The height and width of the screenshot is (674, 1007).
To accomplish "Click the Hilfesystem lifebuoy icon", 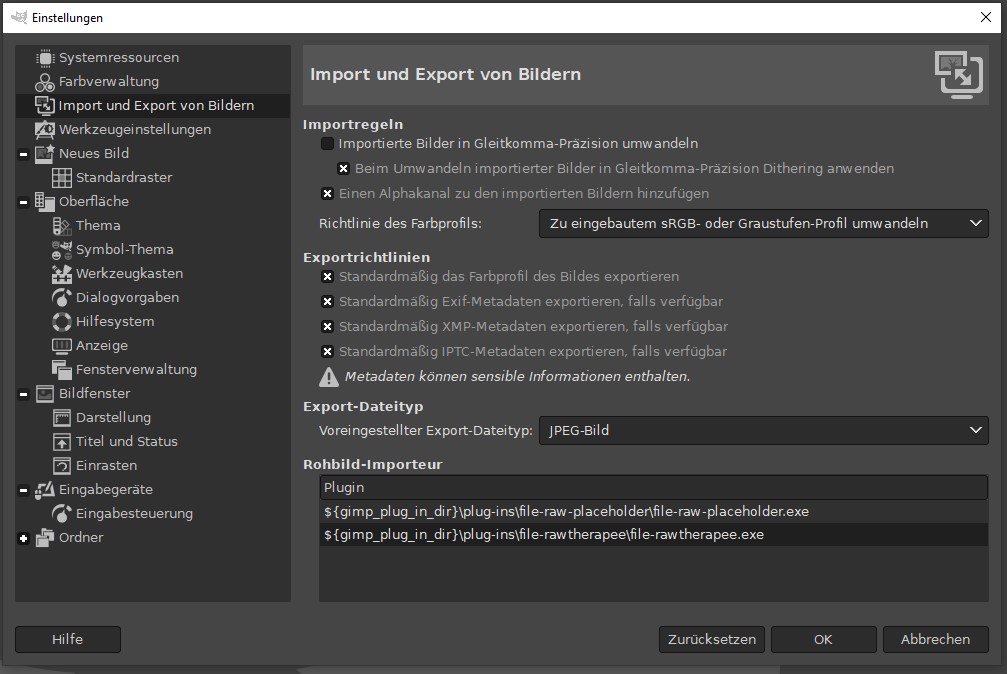I will [x=62, y=322].
